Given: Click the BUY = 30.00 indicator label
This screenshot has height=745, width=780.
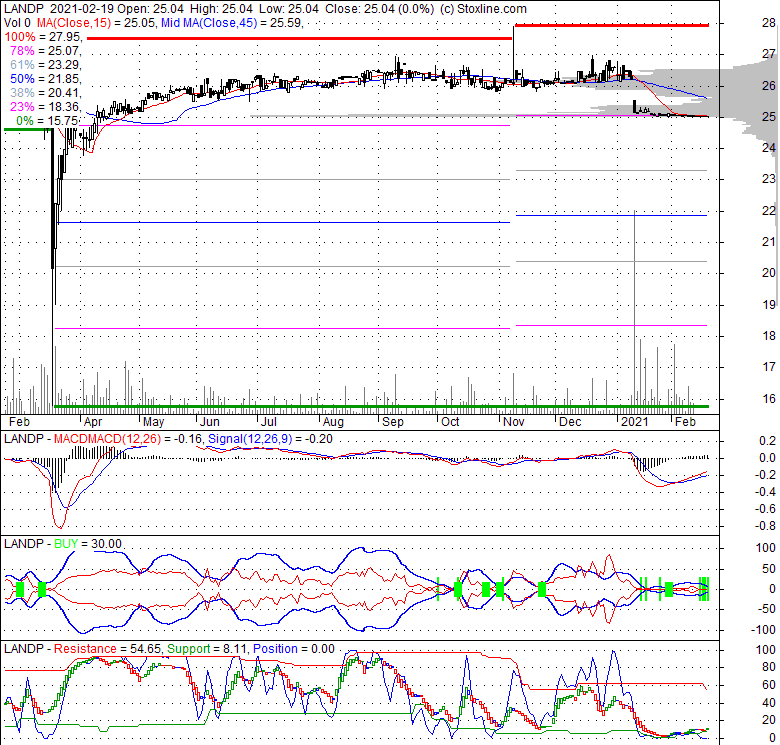Looking at the screenshot, I should [88, 544].
